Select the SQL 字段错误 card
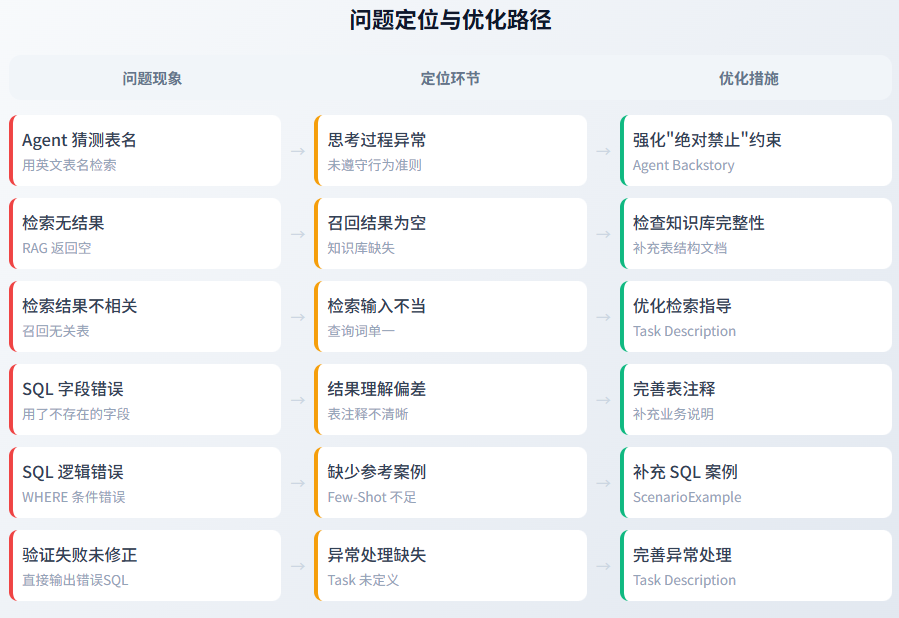Screen dimensions: 899x618 pos(145,400)
